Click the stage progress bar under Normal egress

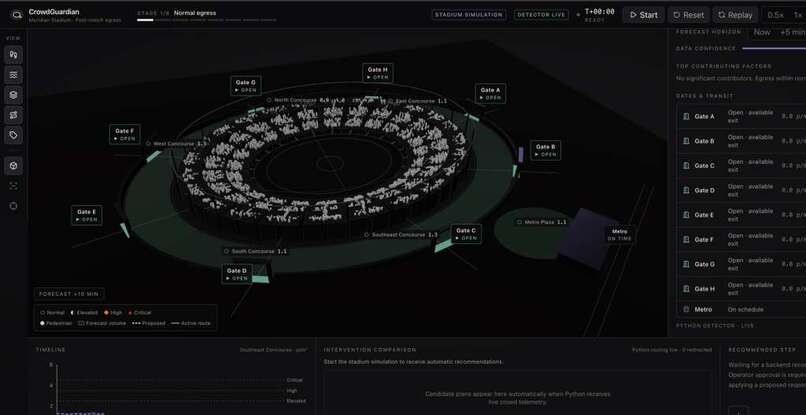207,21
